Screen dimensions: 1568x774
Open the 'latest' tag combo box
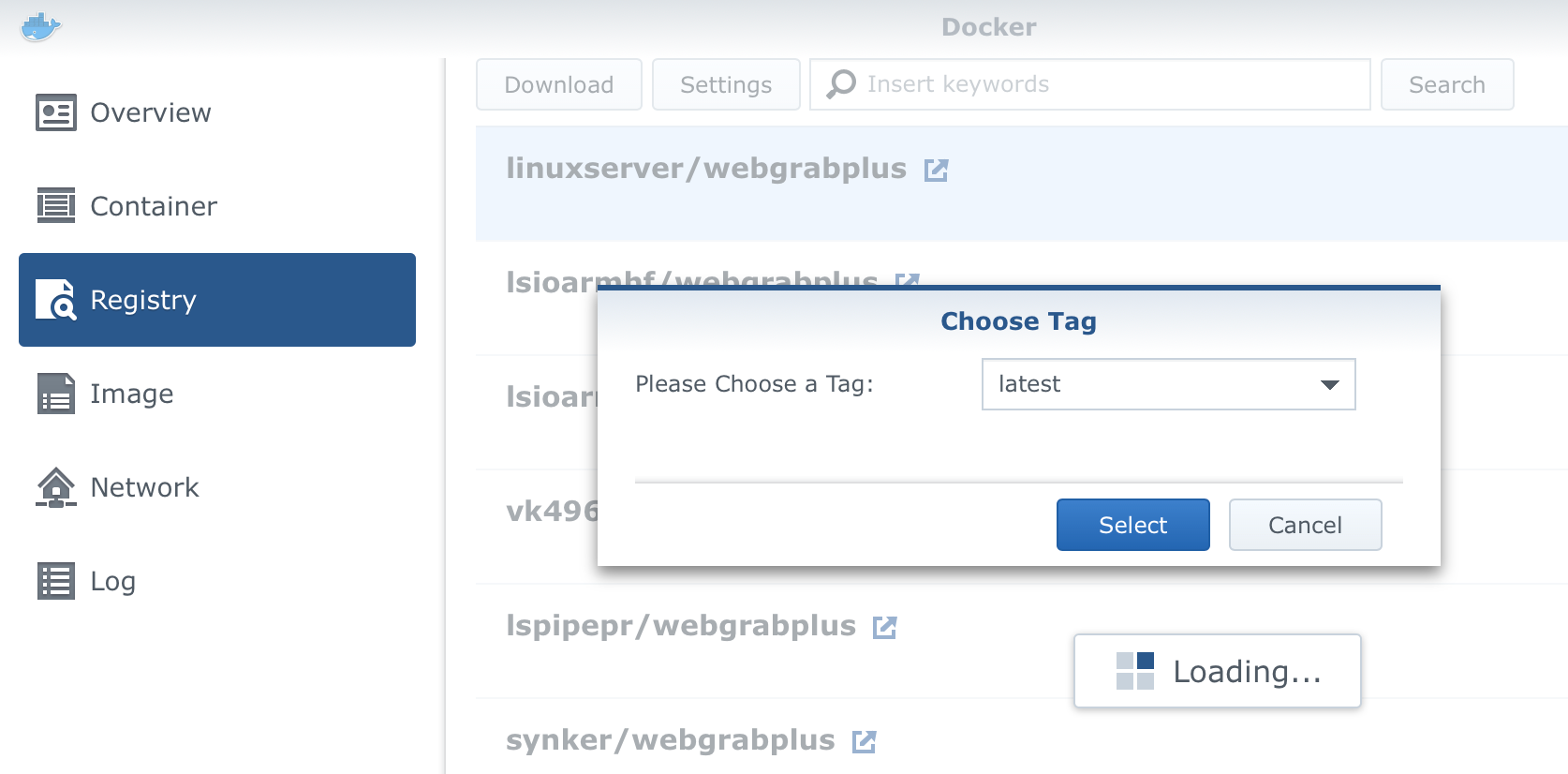[1168, 384]
